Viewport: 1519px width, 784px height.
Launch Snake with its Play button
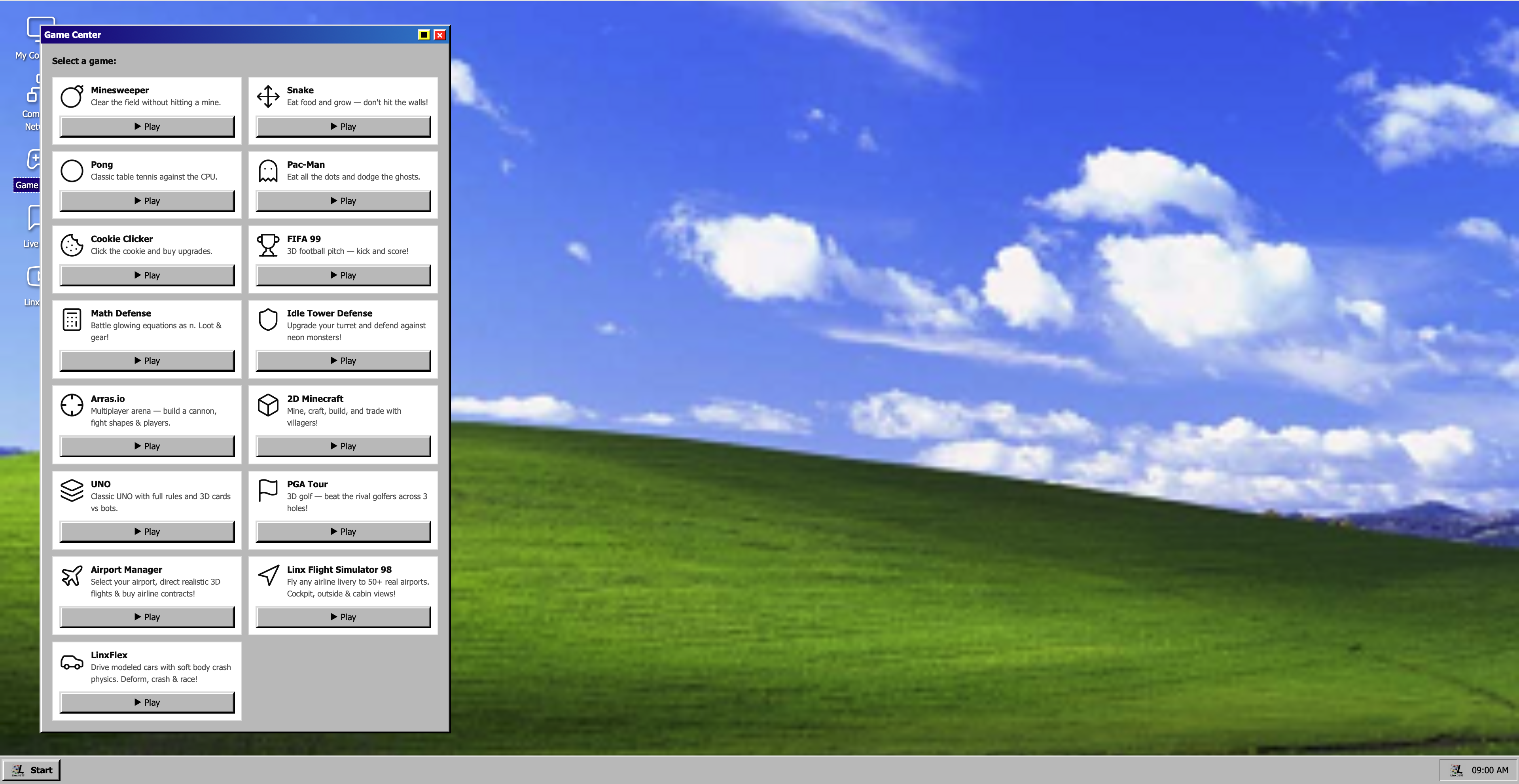[x=343, y=127]
